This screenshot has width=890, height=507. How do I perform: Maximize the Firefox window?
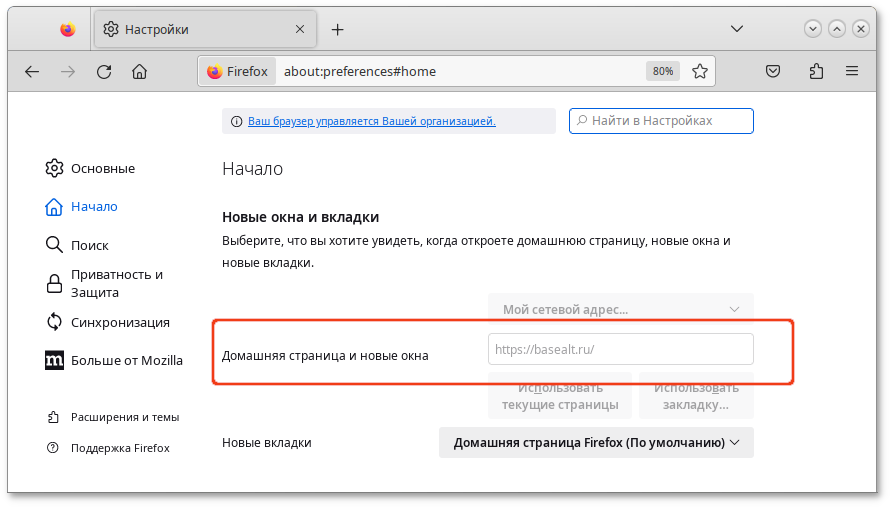(837, 29)
